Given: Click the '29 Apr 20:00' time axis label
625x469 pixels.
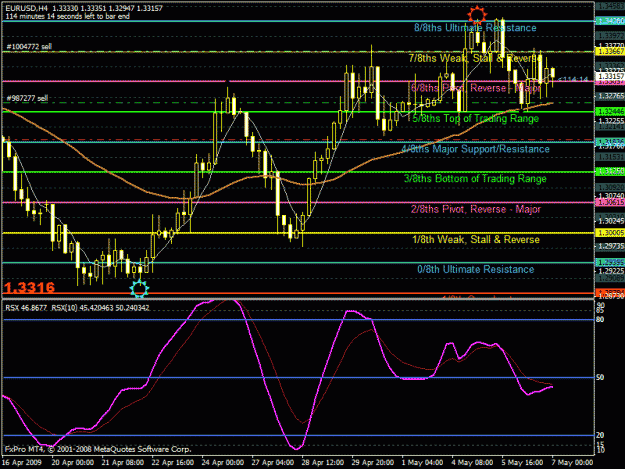Looking at the screenshot, I should coord(373,463).
